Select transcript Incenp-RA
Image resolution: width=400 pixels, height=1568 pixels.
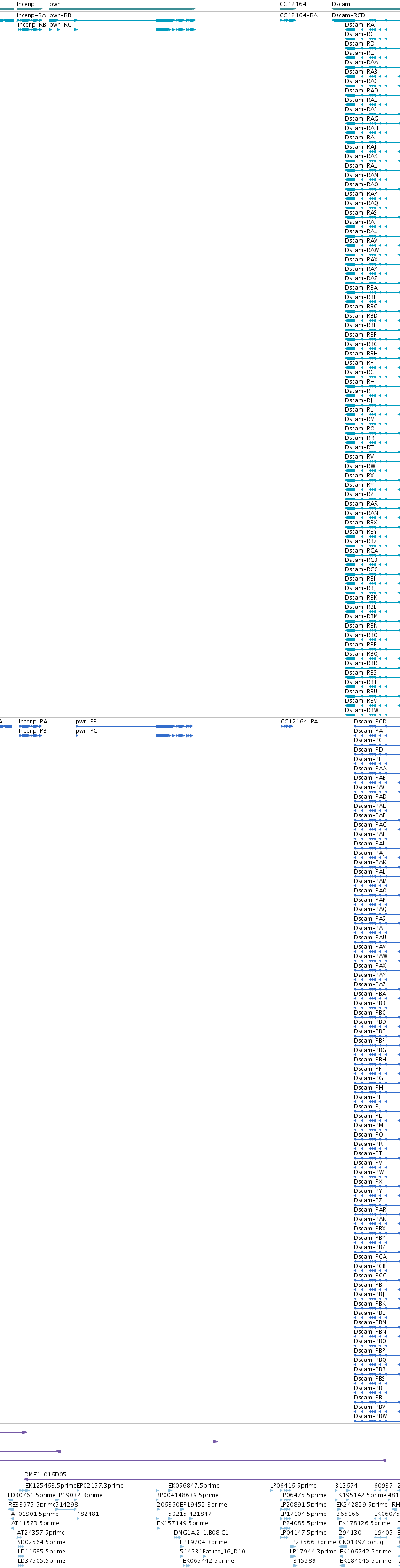click(31, 15)
